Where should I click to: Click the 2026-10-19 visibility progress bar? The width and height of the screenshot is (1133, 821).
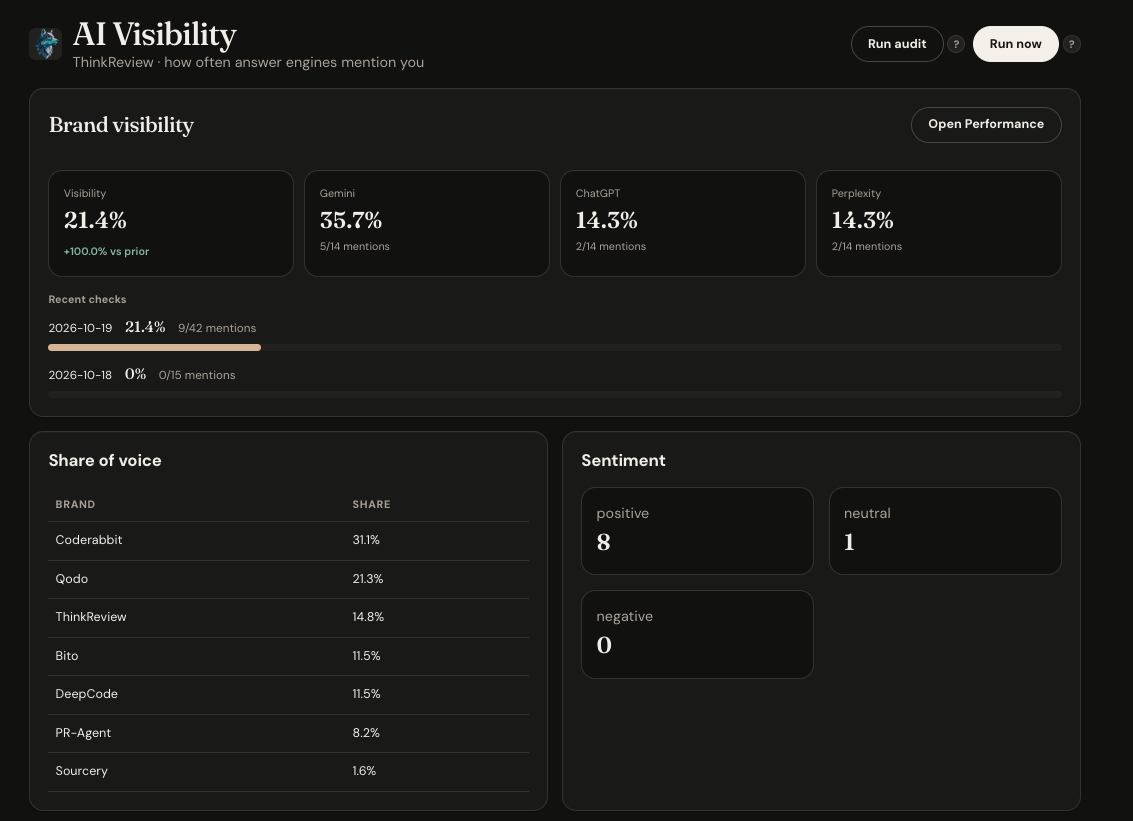[555, 348]
